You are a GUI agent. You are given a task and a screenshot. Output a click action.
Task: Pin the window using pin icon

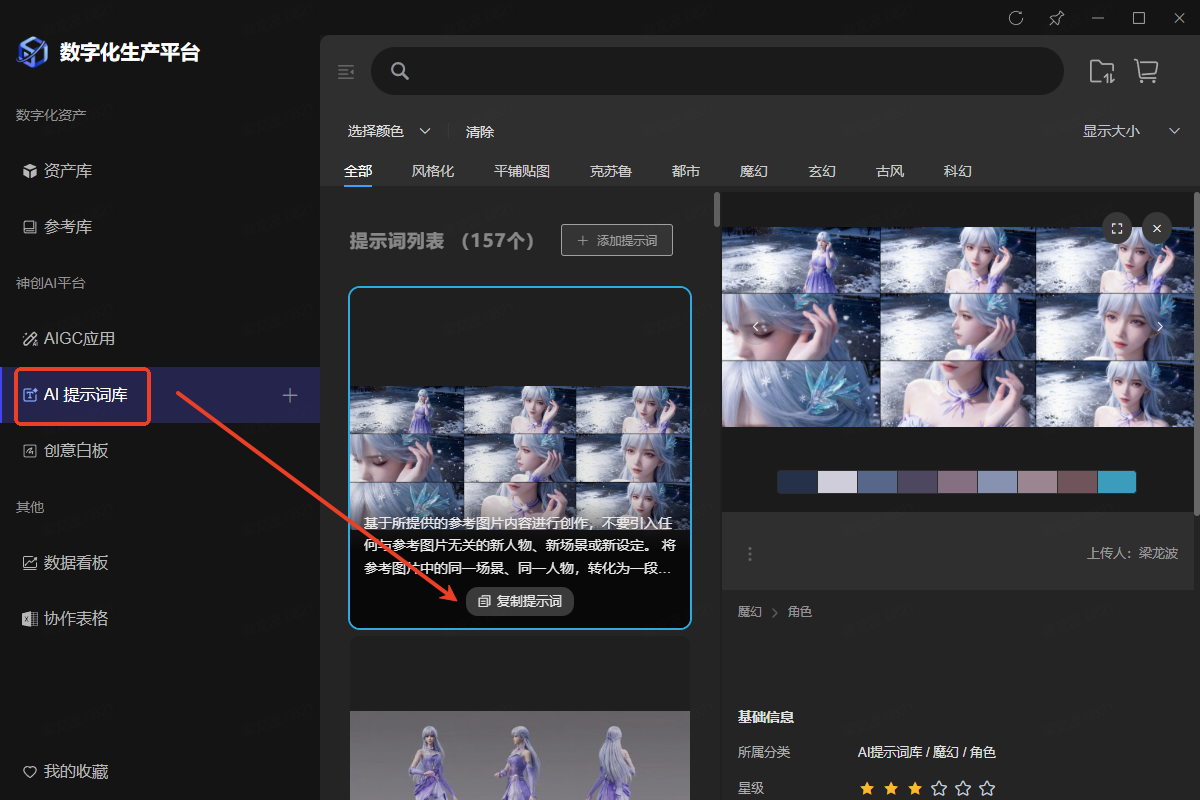[x=1056, y=18]
